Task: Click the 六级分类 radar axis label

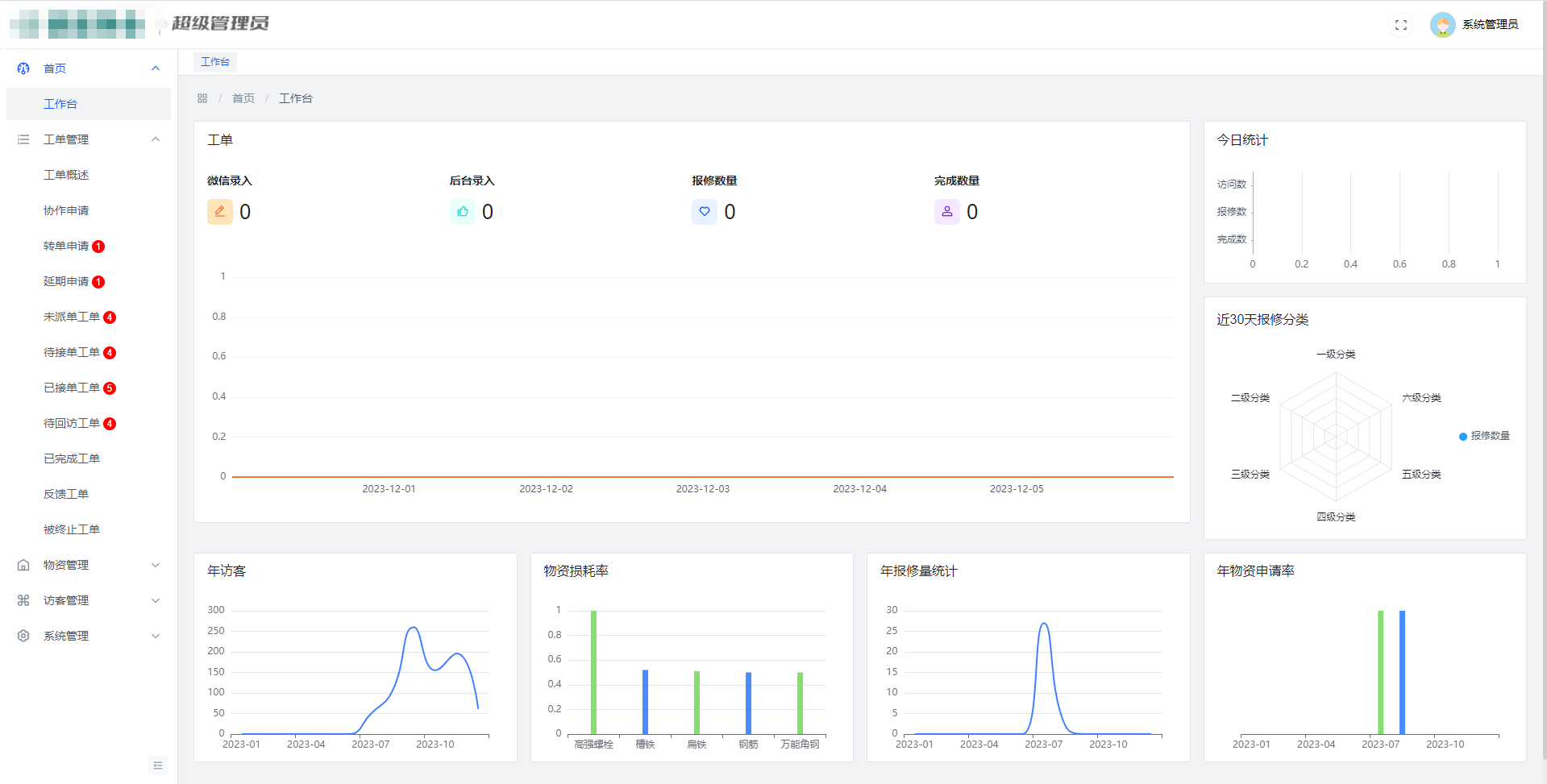Action: coord(1421,398)
